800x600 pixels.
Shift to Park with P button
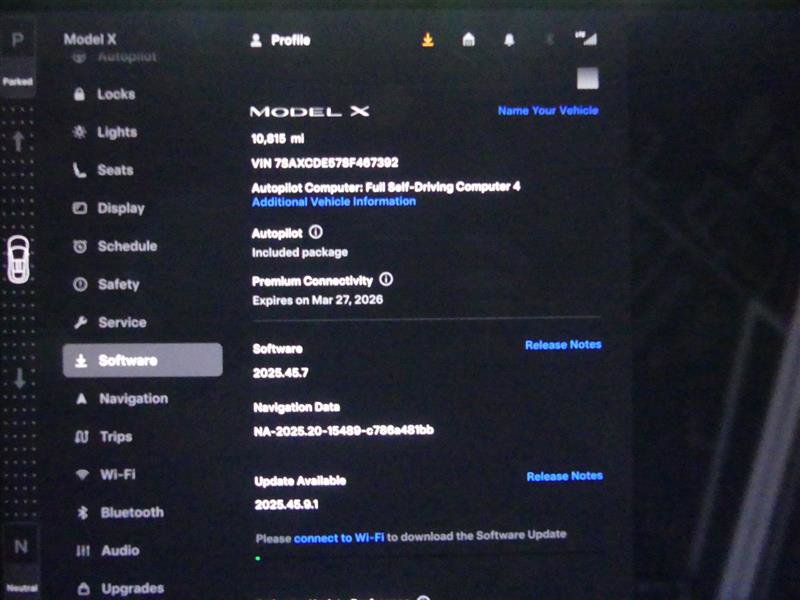tap(18, 42)
